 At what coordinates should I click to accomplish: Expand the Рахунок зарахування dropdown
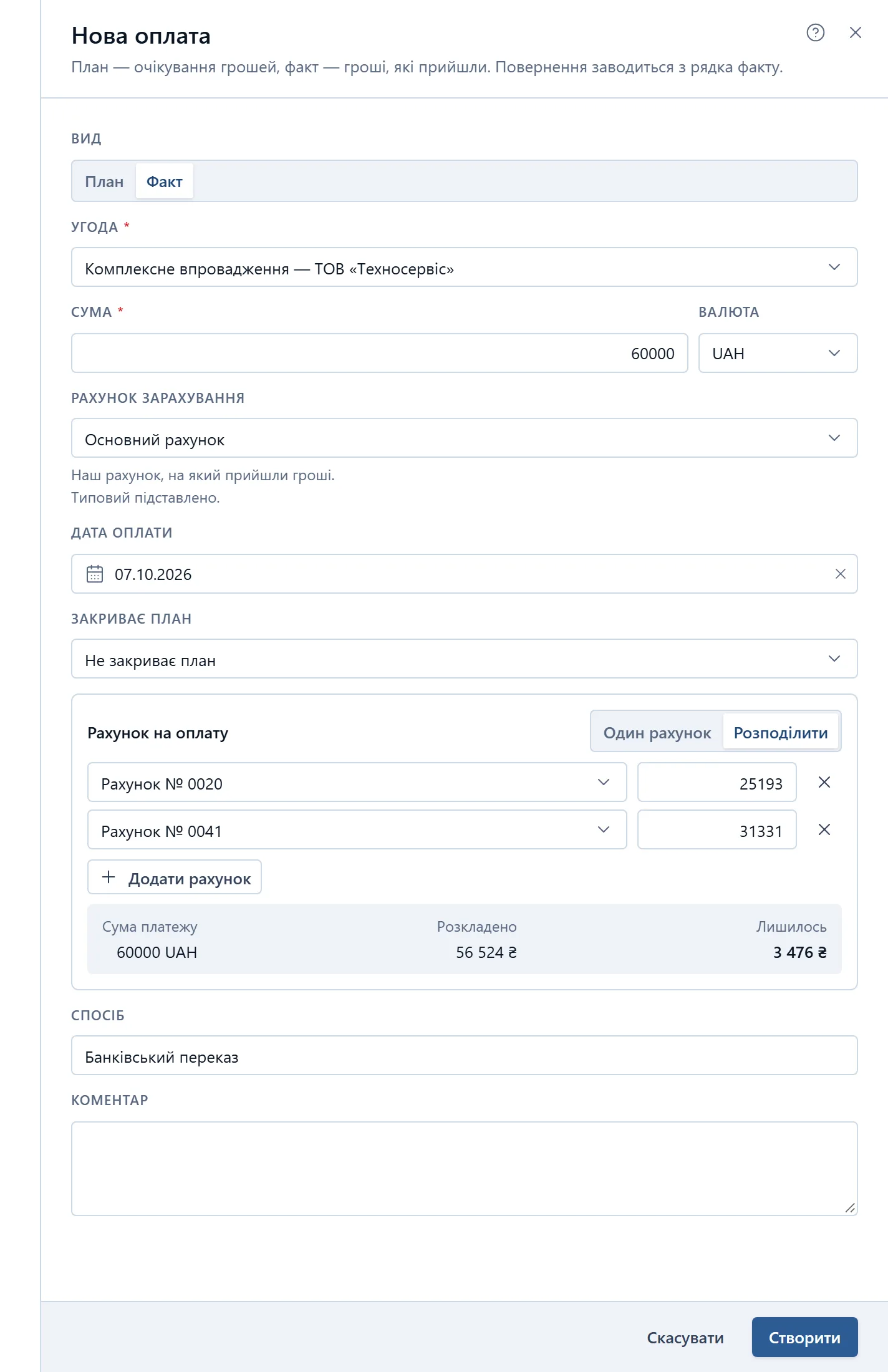point(465,438)
